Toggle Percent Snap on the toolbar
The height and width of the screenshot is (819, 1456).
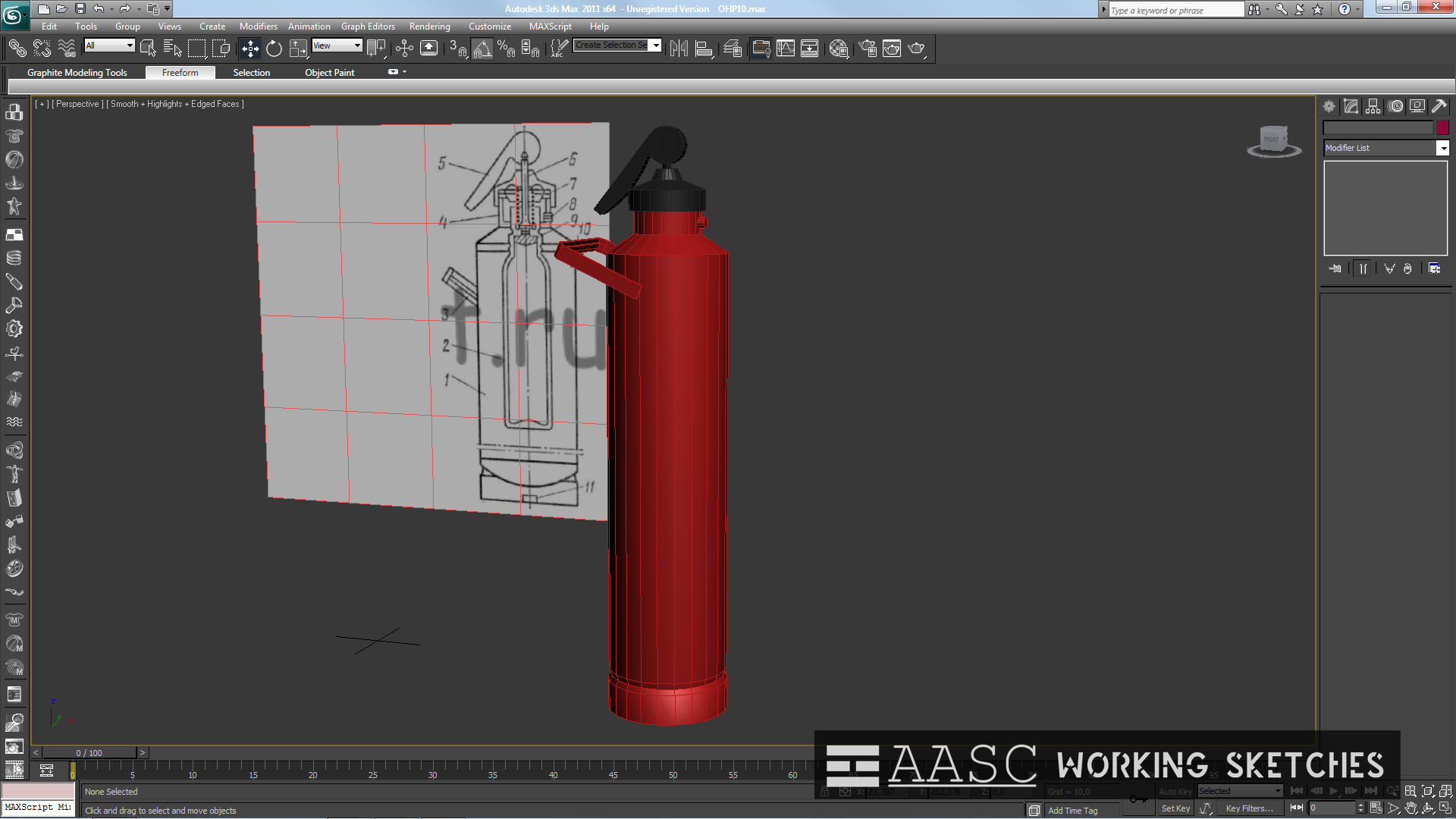[506, 49]
